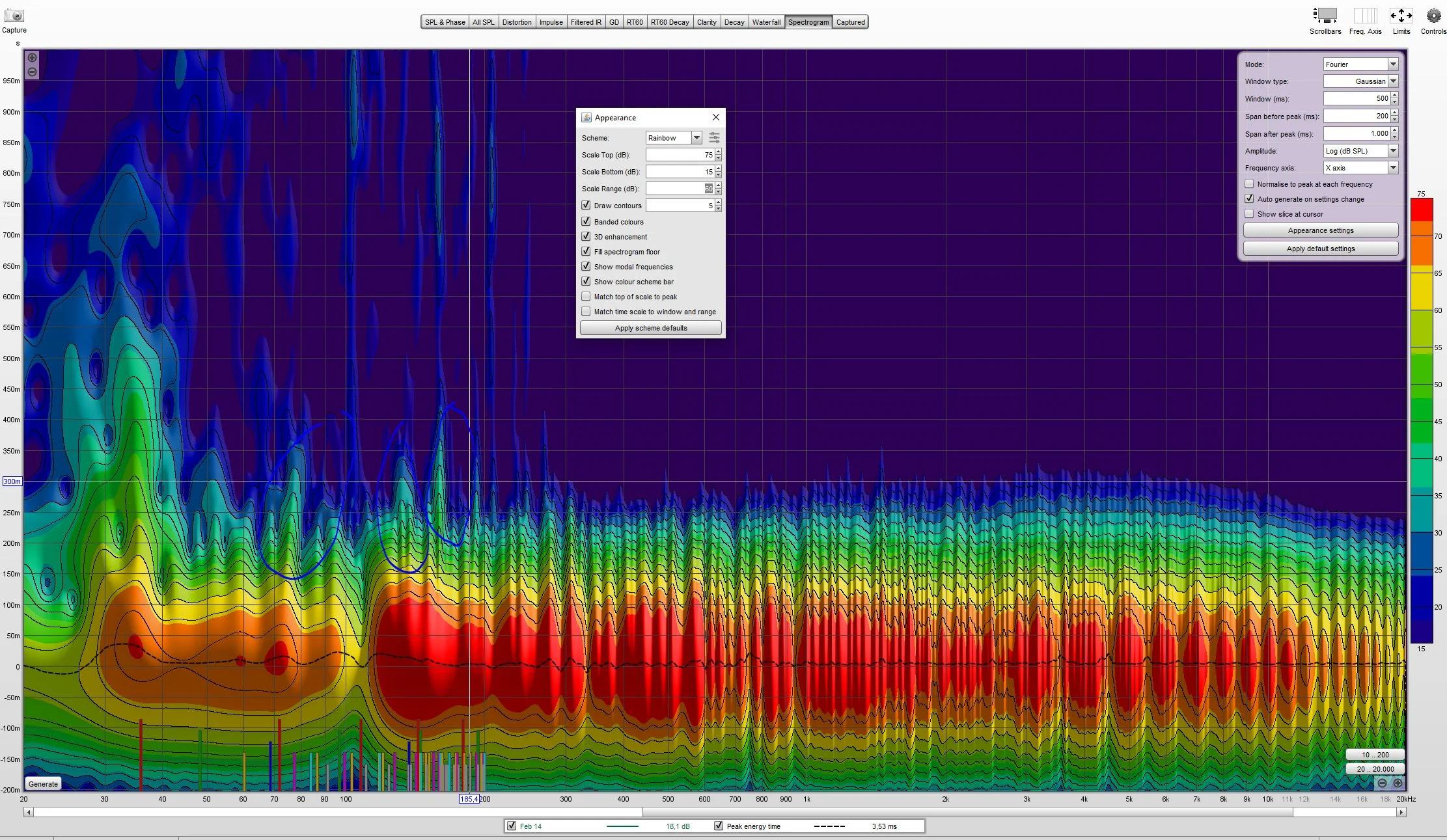Click Apply scheme defaults button
1447x840 pixels.
[x=651, y=328]
